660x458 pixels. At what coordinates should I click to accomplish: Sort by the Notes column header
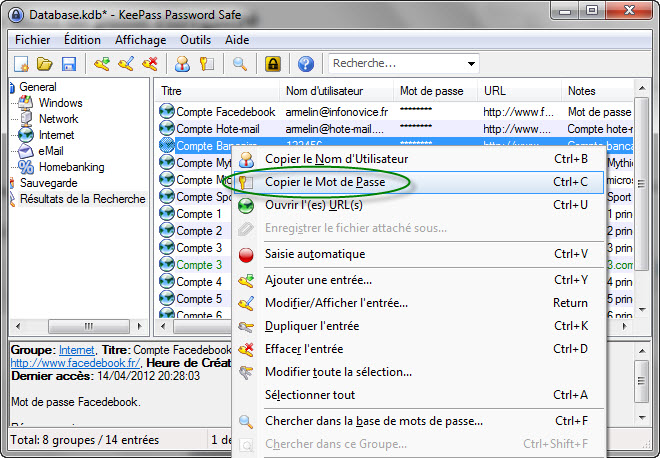(x=598, y=91)
